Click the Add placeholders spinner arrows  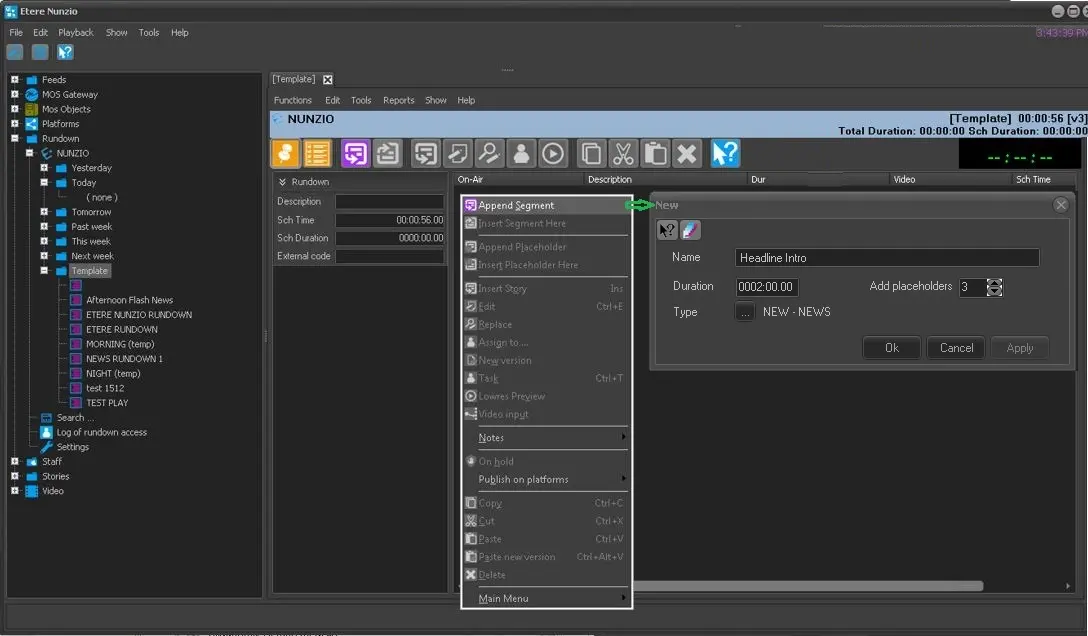(x=994, y=287)
